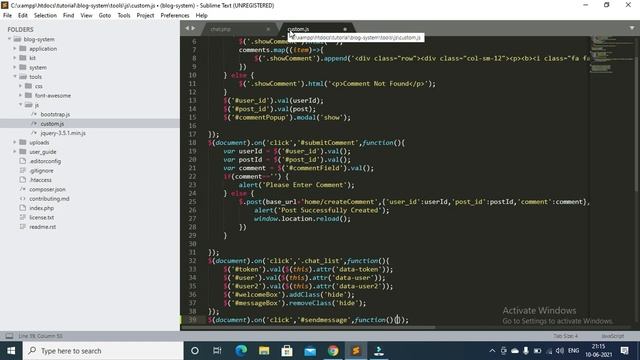Open the Project menu
This screenshot has height=360, width=640.
(145, 15)
